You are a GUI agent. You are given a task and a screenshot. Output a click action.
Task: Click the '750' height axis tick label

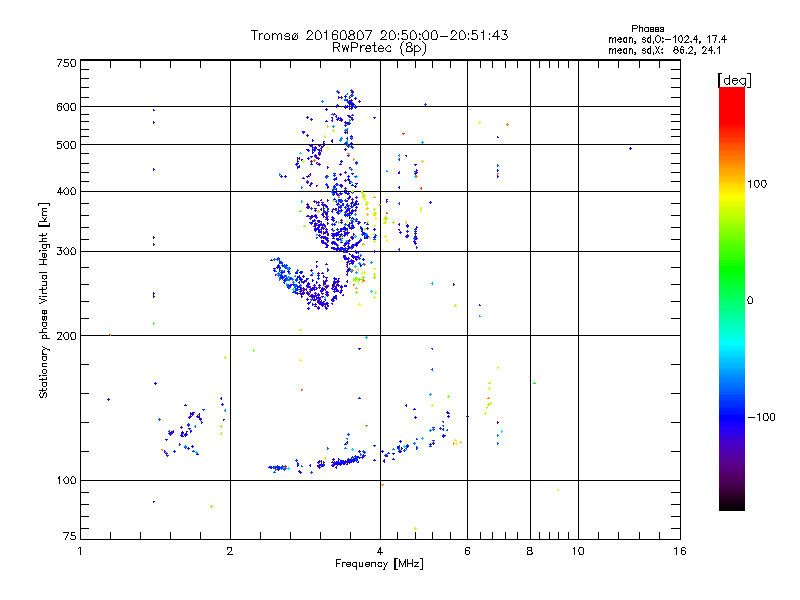pos(66,63)
